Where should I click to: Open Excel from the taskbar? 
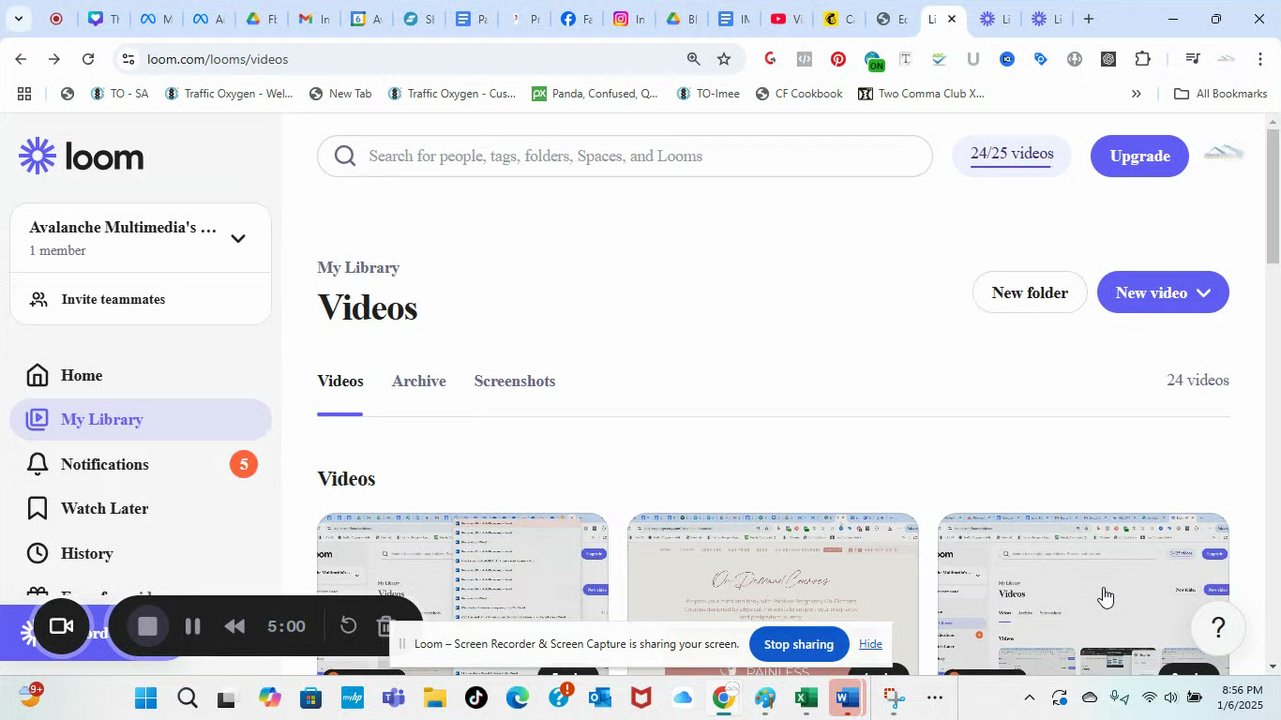tap(806, 698)
